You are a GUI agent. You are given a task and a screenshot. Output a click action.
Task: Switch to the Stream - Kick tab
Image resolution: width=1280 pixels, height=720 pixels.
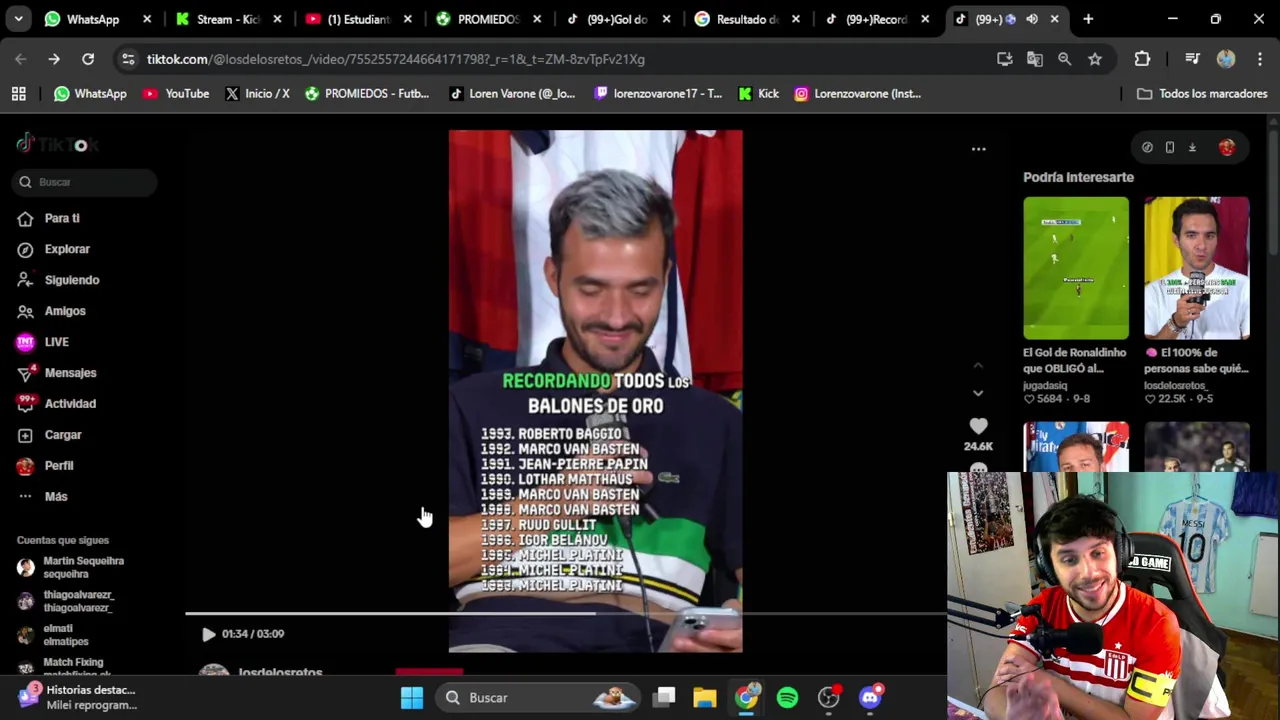tap(228, 19)
